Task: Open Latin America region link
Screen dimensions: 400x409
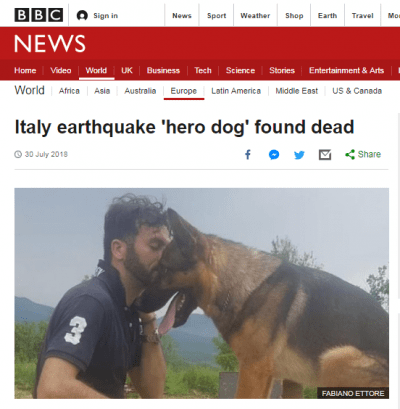Action: tap(236, 91)
